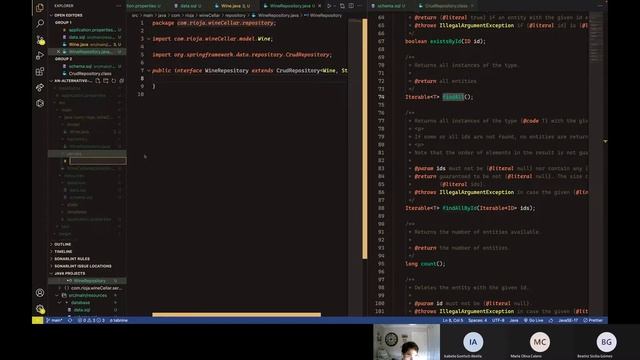
Task: Change Spaces: 4 indentation setting
Action: pyautogui.click(x=477, y=320)
